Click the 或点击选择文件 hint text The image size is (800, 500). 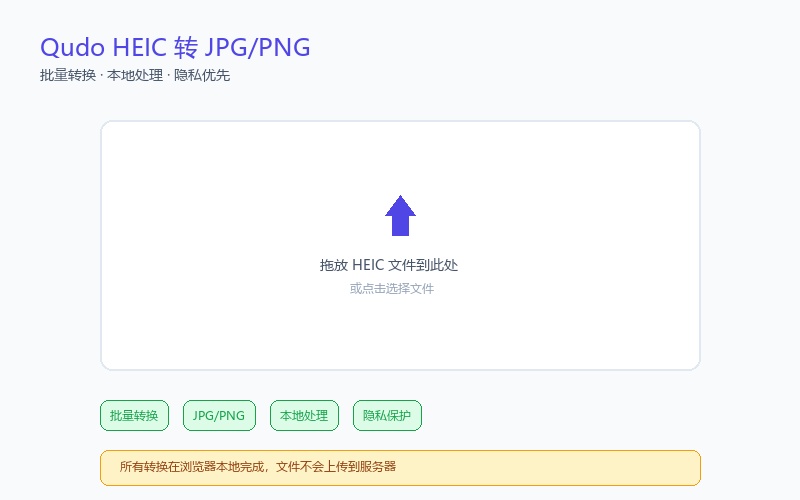(392, 289)
